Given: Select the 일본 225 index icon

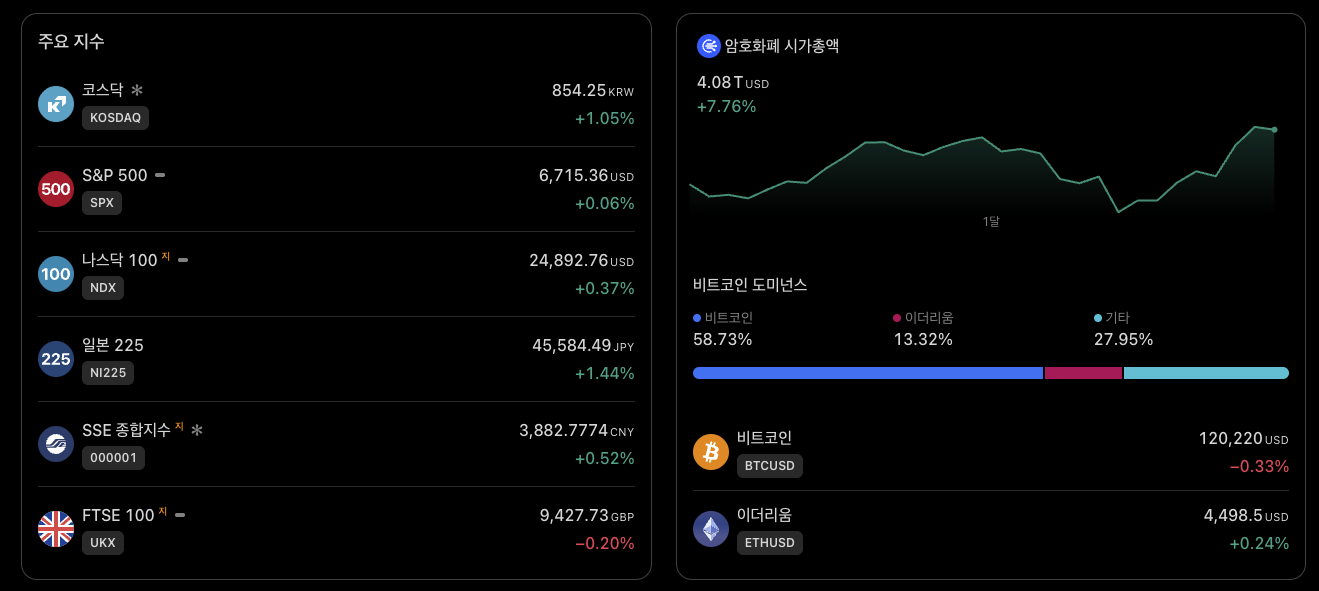Looking at the screenshot, I should point(55,359).
